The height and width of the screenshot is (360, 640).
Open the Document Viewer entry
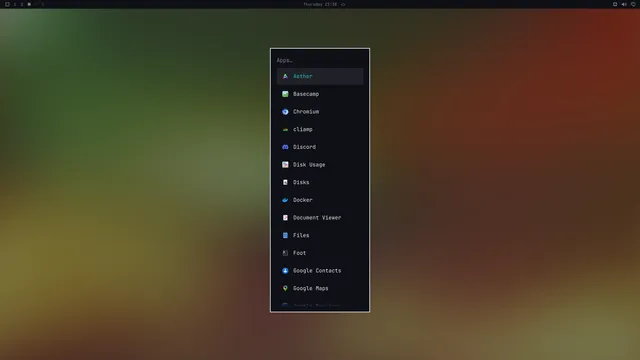320,218
